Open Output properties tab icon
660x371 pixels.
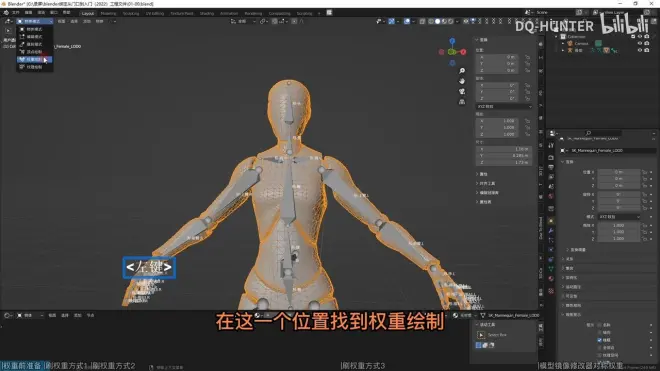pos(551,167)
